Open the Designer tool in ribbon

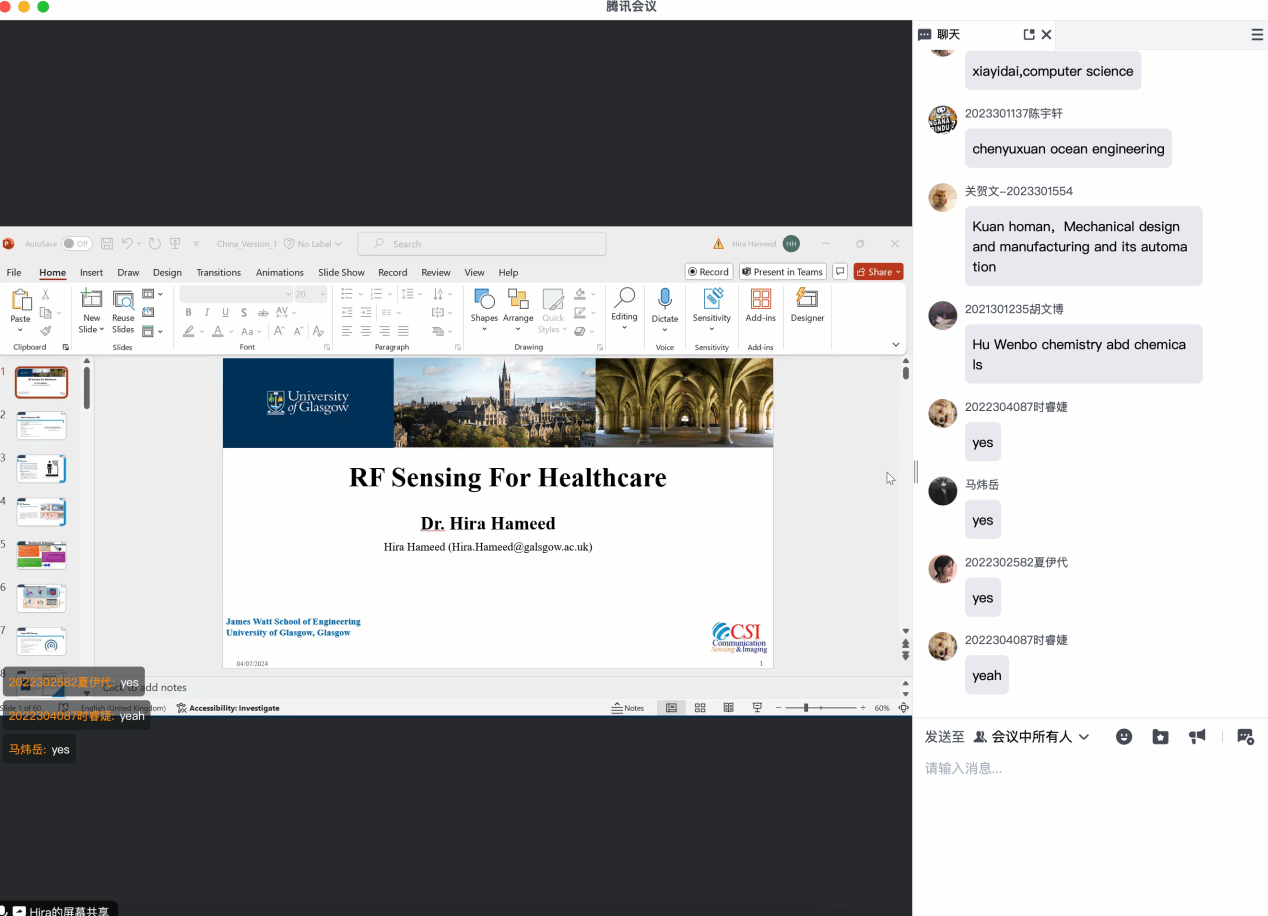coord(807,300)
